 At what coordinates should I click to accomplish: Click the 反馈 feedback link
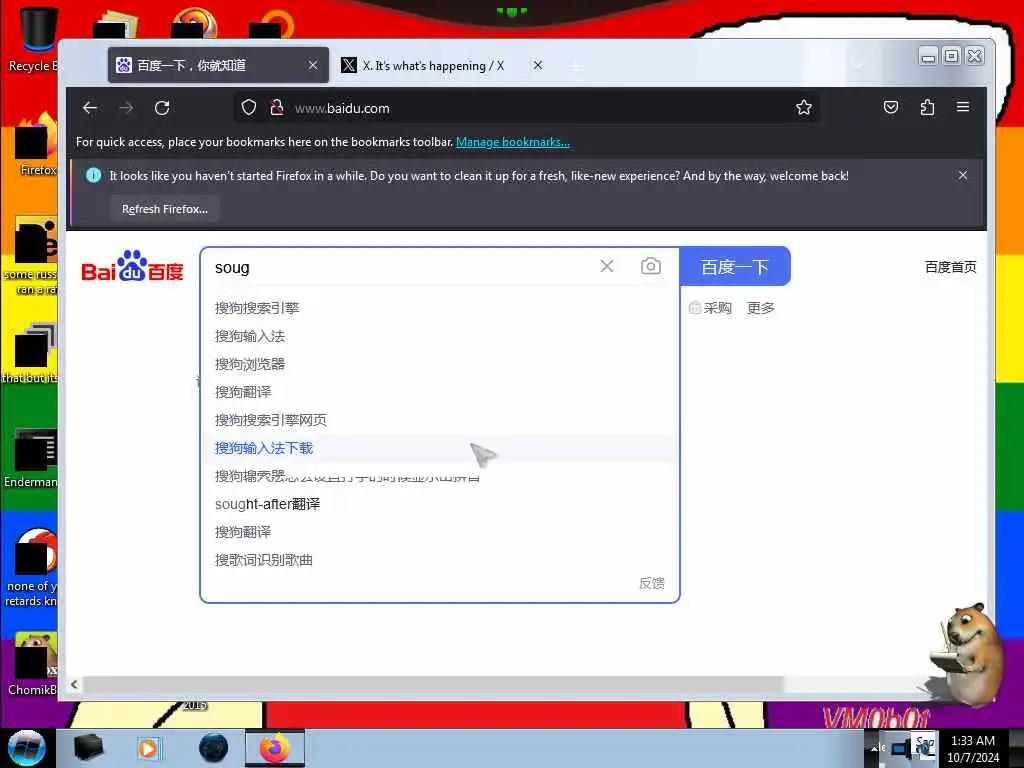pyautogui.click(x=651, y=583)
